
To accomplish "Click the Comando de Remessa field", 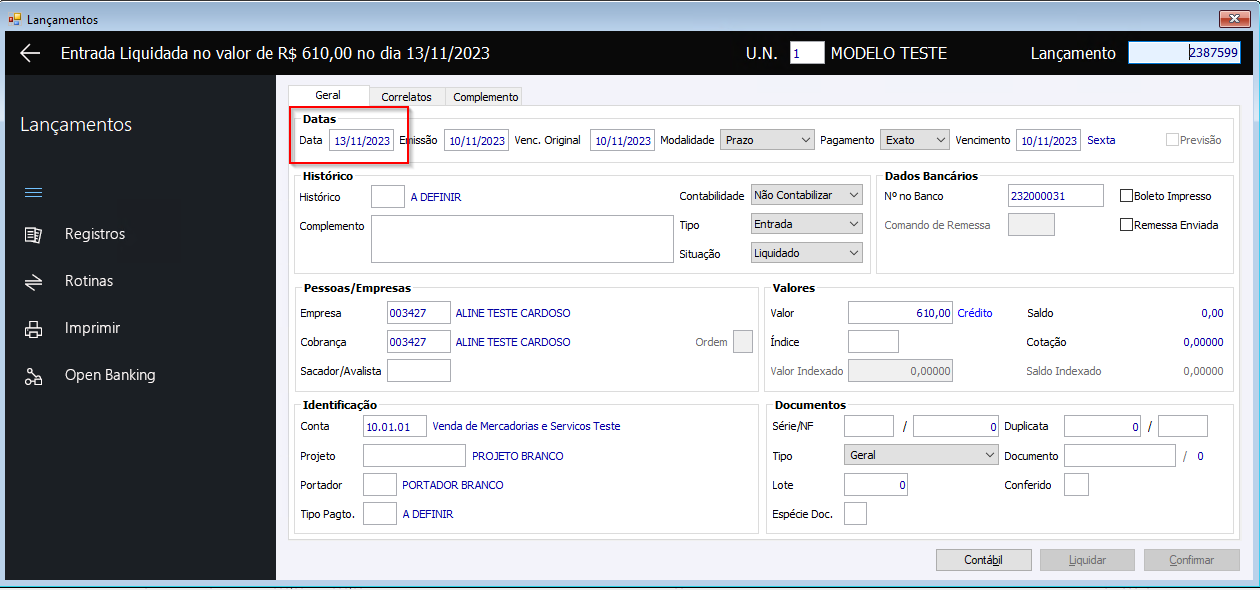I will 1031,225.
